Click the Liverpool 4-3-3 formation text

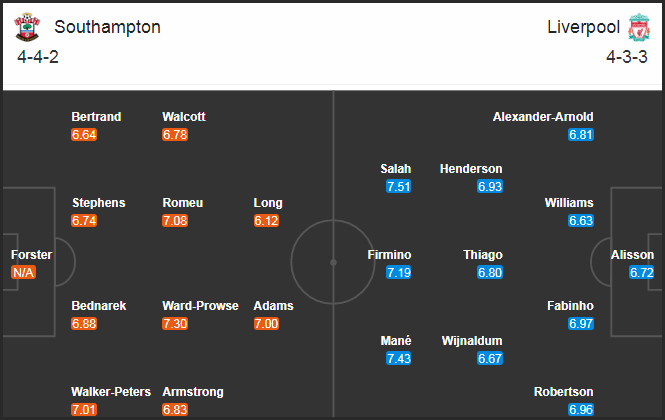pos(627,57)
